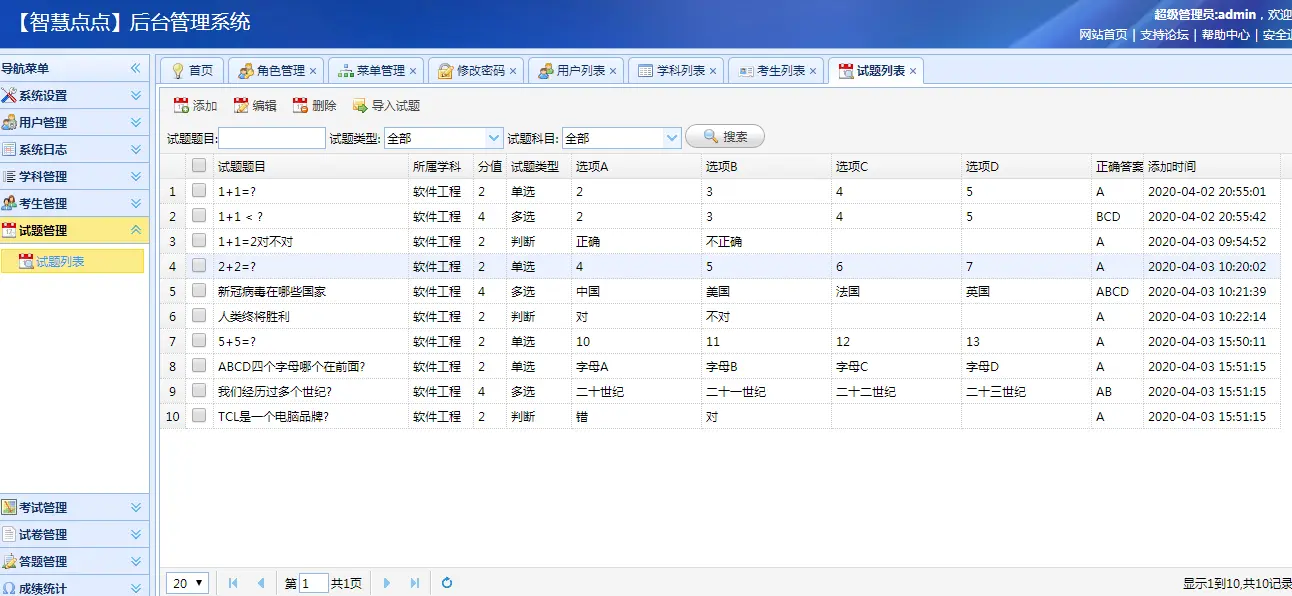Viewport: 1292px width, 596px height.
Task: Open the 试题类型 dropdown
Action: 494,138
